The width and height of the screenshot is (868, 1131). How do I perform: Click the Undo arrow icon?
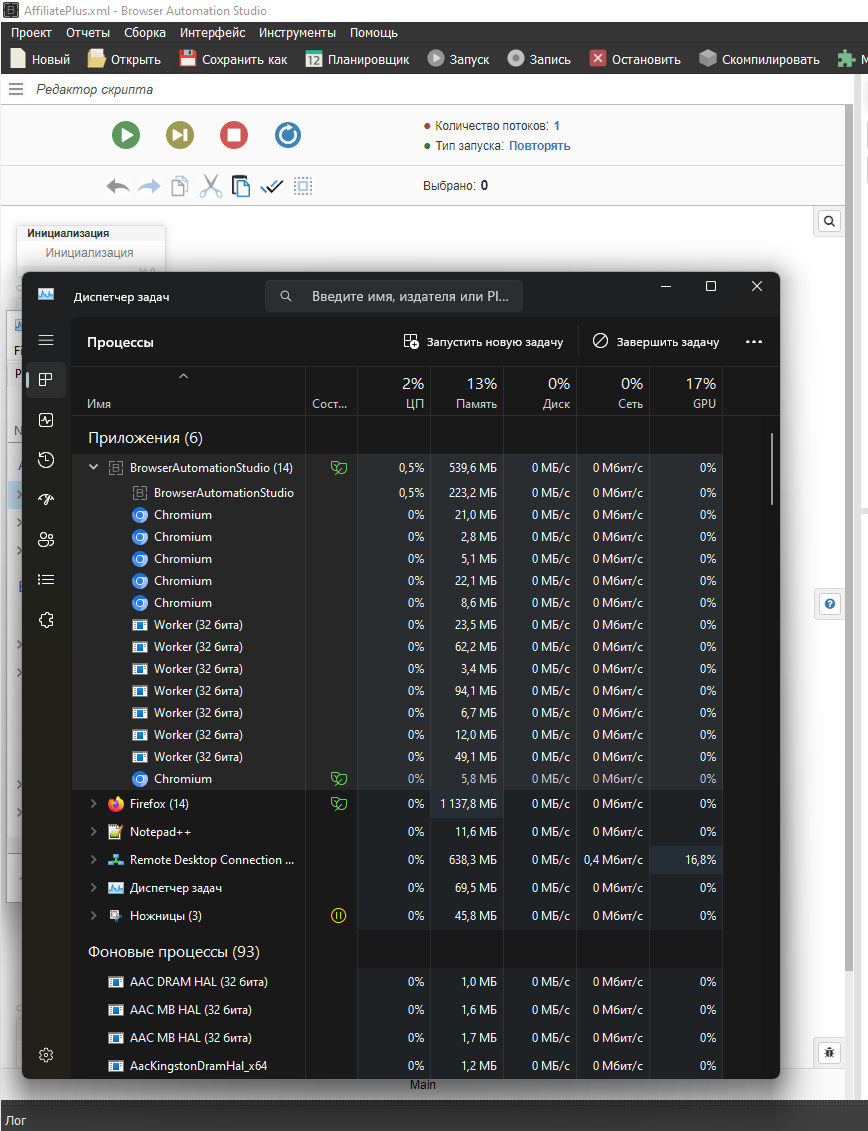(x=118, y=186)
